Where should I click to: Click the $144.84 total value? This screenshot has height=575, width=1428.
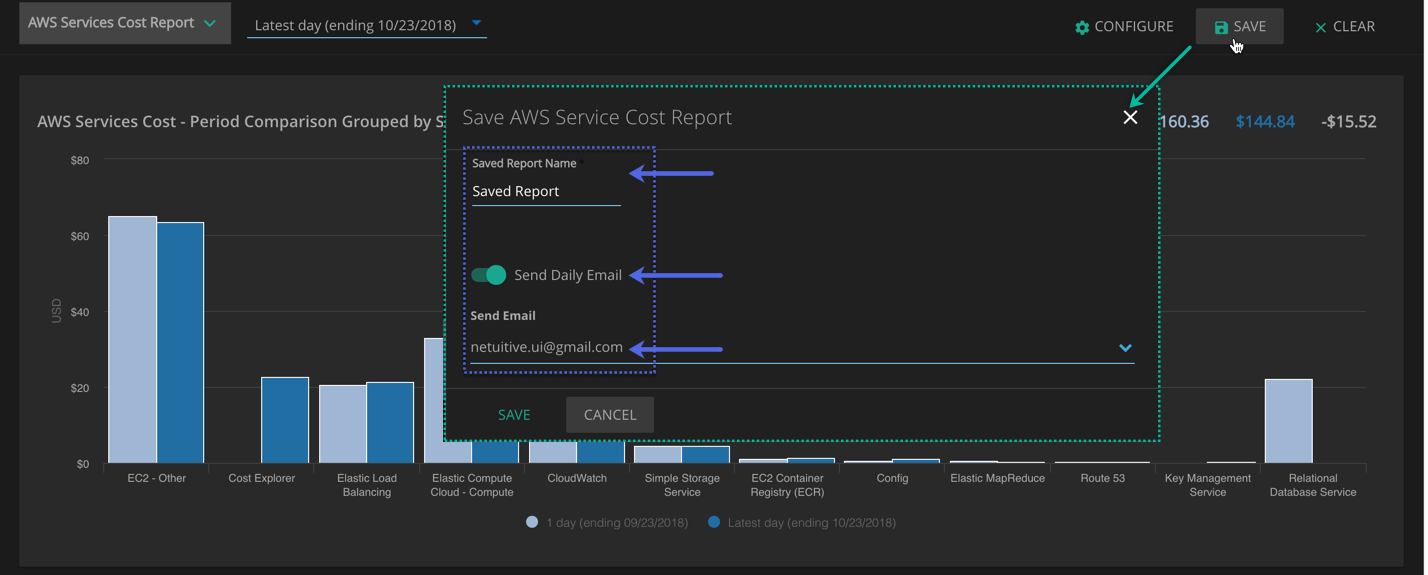click(x=1265, y=122)
